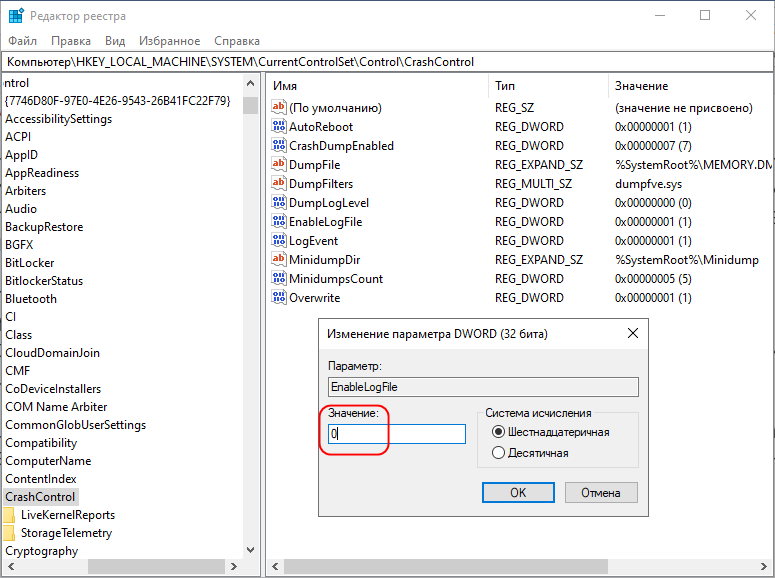Click the DumpFile string value icon

(279, 164)
